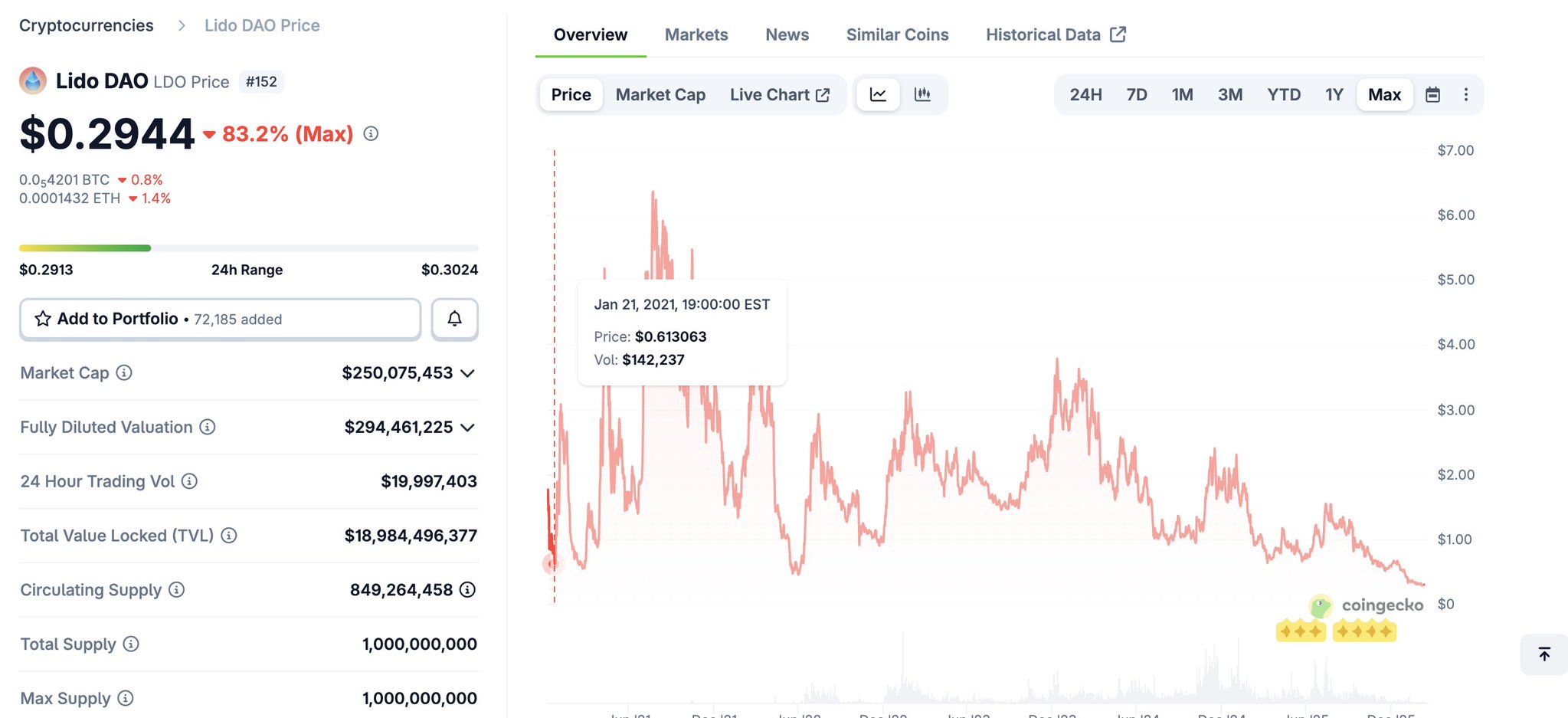The height and width of the screenshot is (718, 1568).
Task: Set chart range to 24H
Action: [x=1085, y=95]
